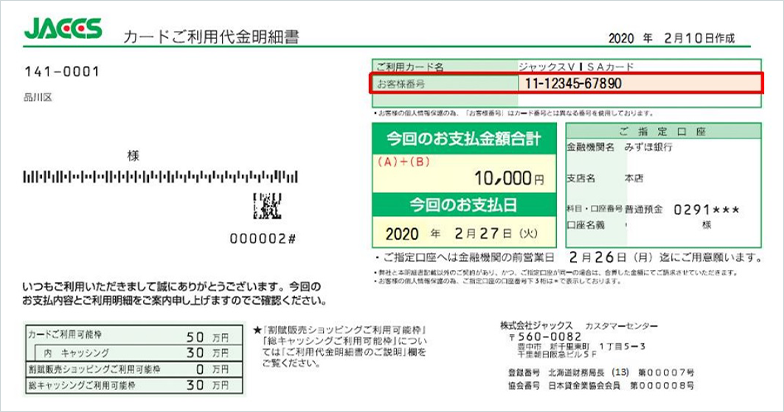The height and width of the screenshot is (412, 784).
Task: Click the registration number 第00007号
Action: 666,372
